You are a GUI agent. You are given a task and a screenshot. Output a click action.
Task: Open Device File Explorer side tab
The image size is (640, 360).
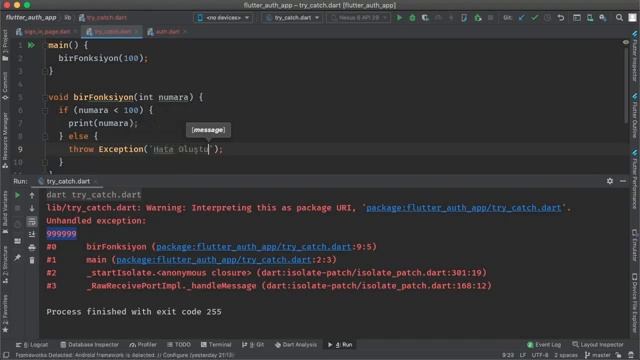pos(635,303)
